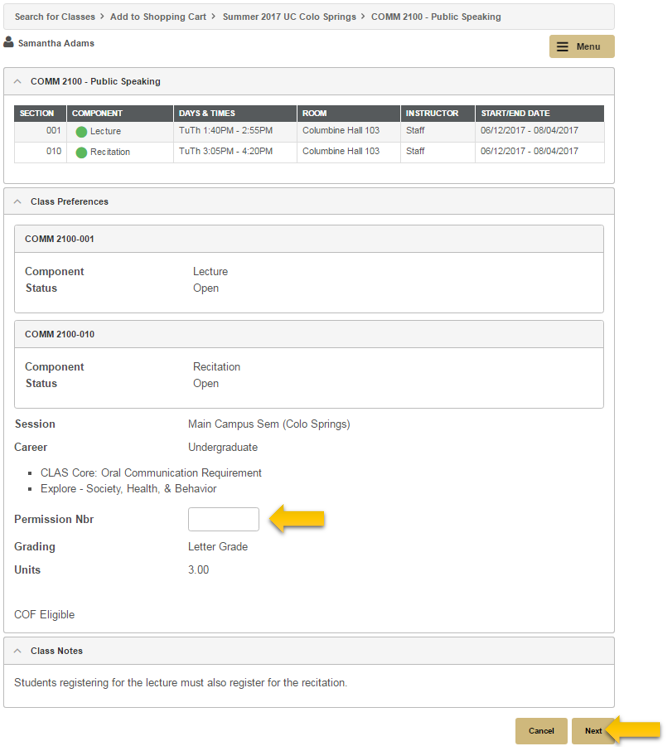Viewport: 667px width, 747px height.
Task: Click the COF Eligible text
Action: coord(44,615)
